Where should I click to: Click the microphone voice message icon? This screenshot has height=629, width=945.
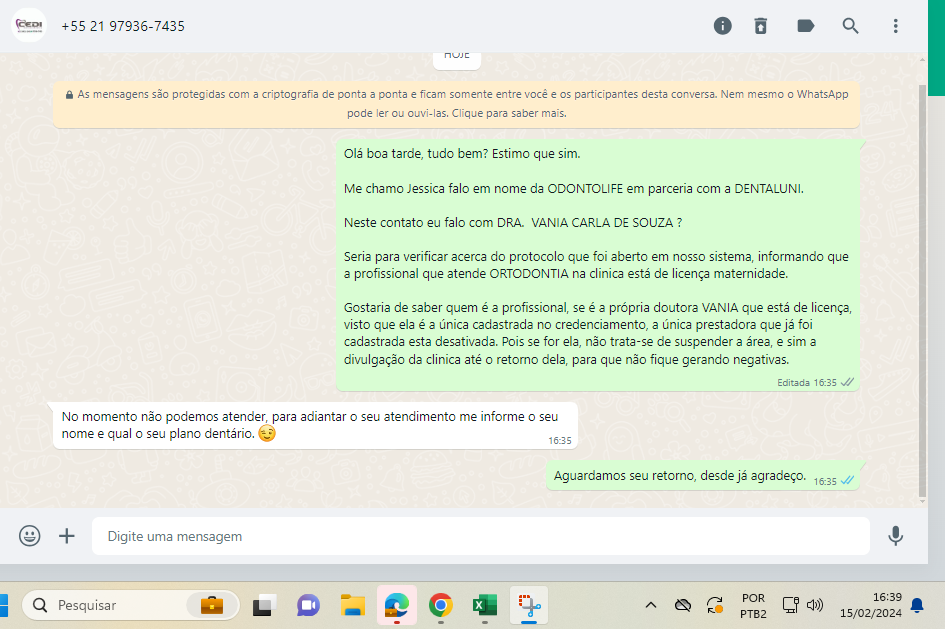(x=896, y=536)
